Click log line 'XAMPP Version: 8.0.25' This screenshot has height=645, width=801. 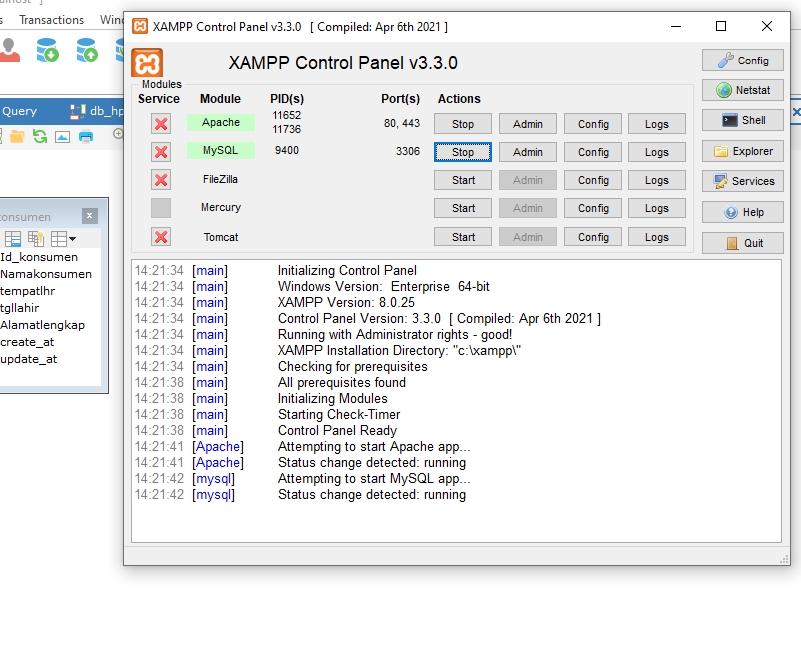click(x=346, y=302)
